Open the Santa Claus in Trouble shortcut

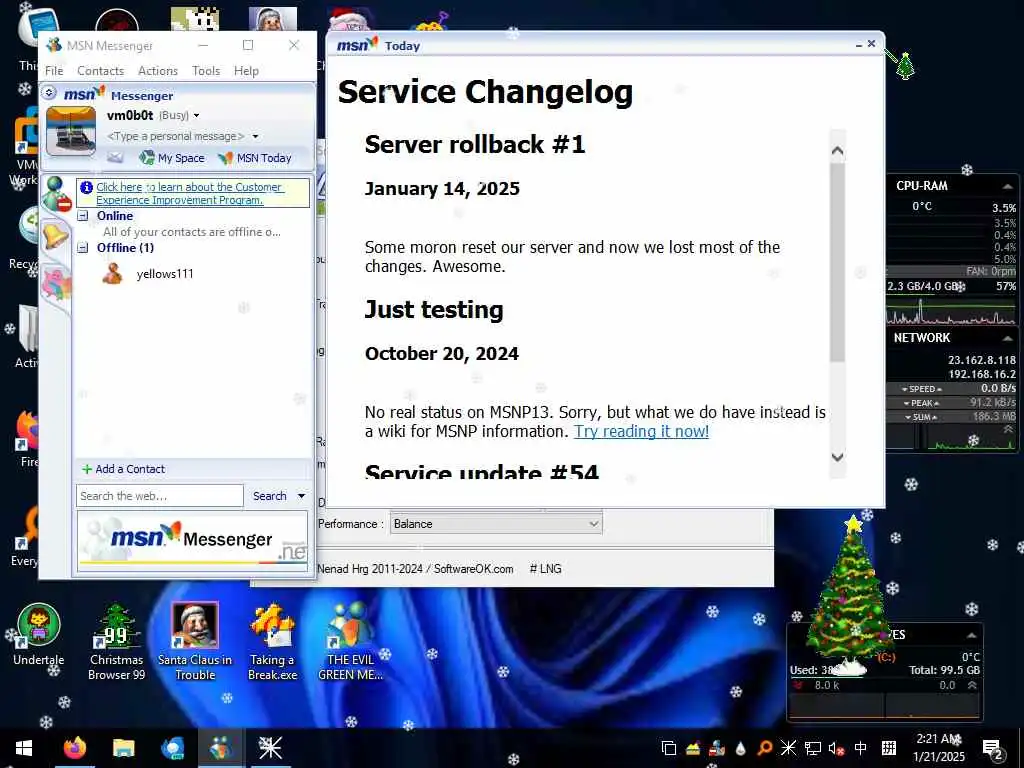[x=195, y=642]
